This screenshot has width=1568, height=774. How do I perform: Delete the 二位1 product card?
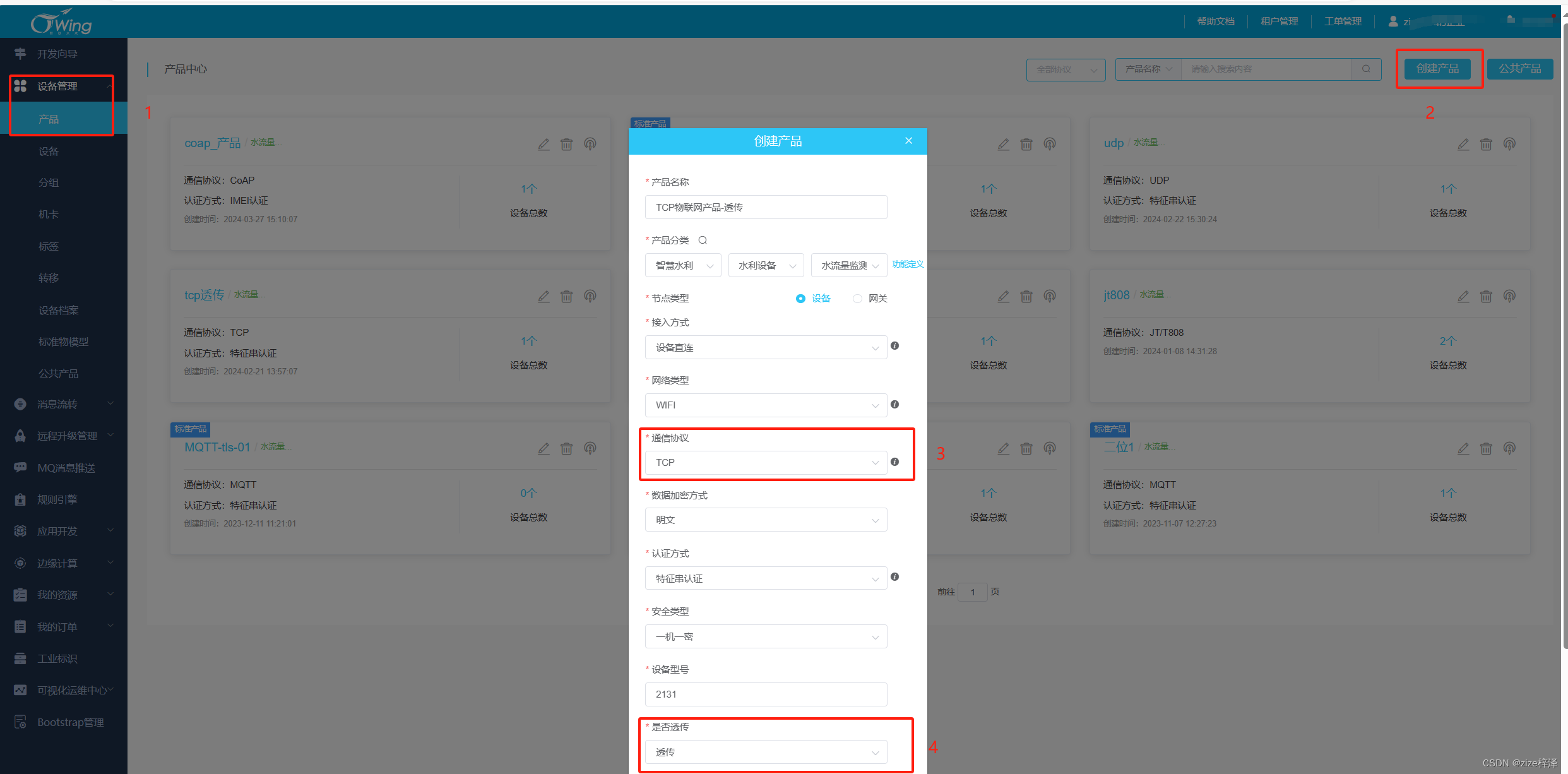(1487, 449)
